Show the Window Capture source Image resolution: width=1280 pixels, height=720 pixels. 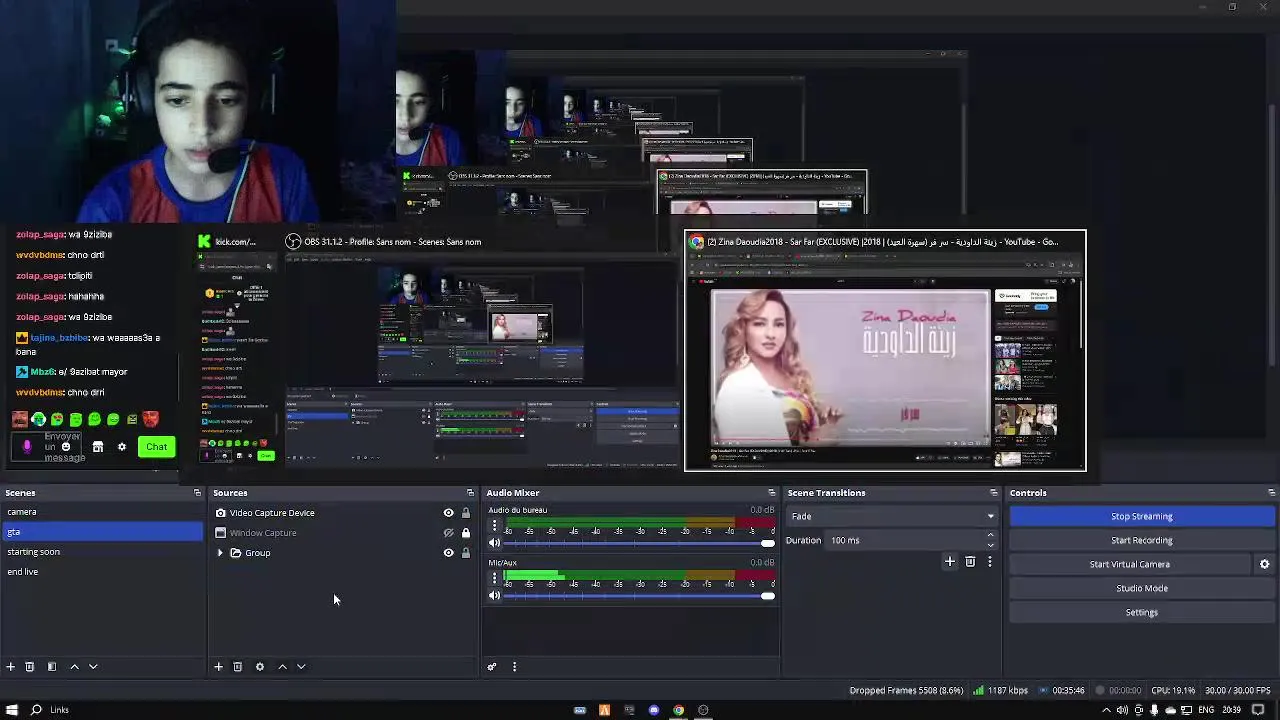point(448,533)
